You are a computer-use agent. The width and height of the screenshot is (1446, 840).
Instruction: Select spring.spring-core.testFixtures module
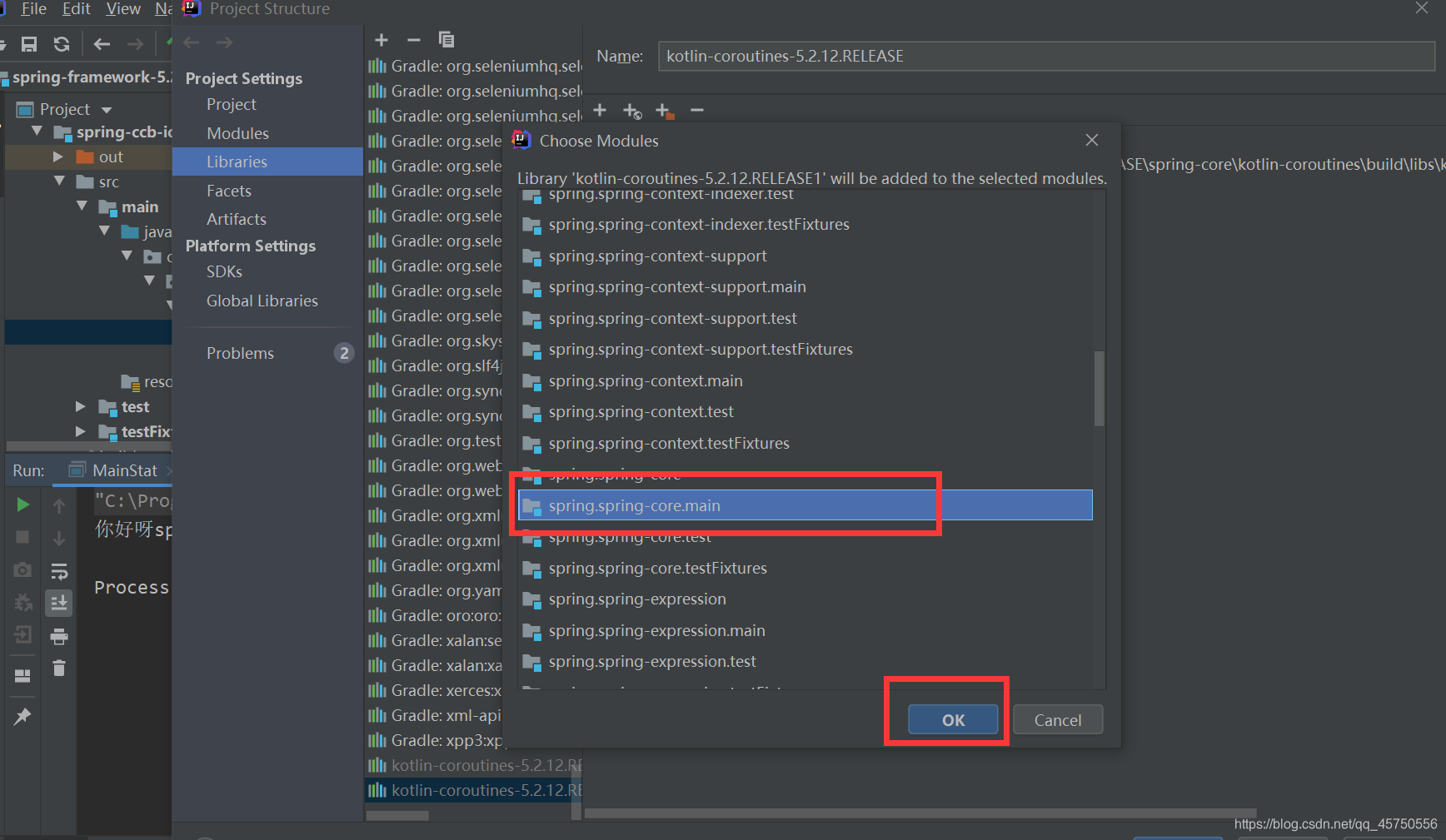[805, 568]
